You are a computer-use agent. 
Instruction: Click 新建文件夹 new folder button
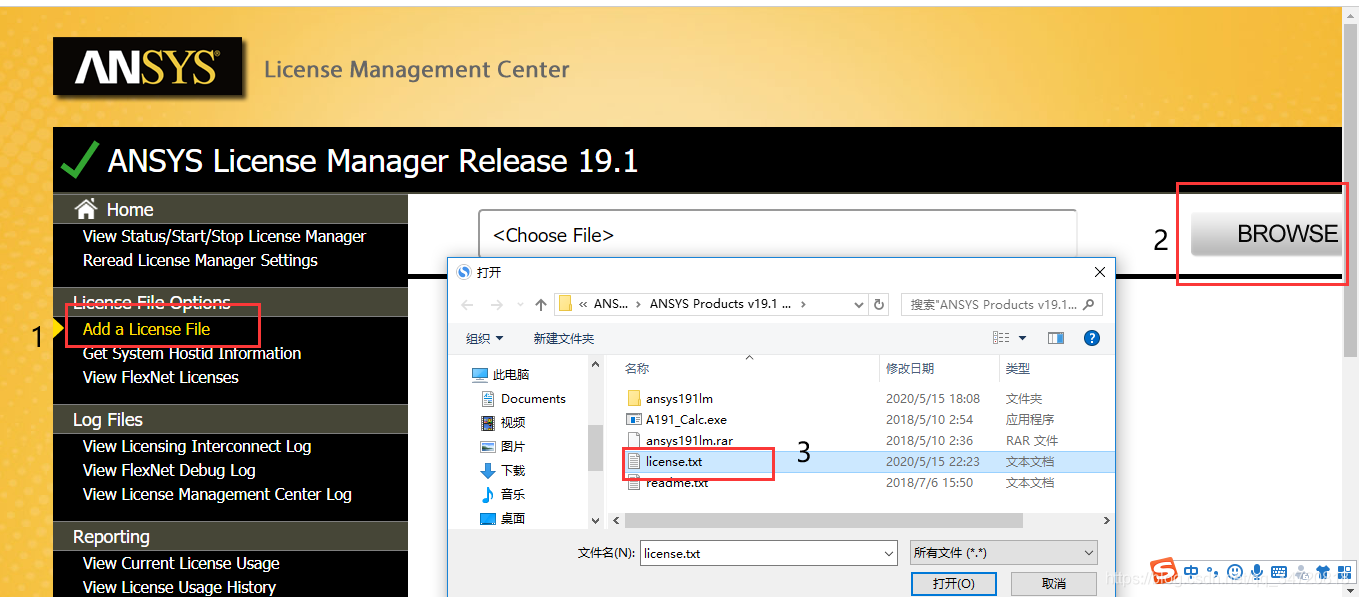pyautogui.click(x=564, y=338)
